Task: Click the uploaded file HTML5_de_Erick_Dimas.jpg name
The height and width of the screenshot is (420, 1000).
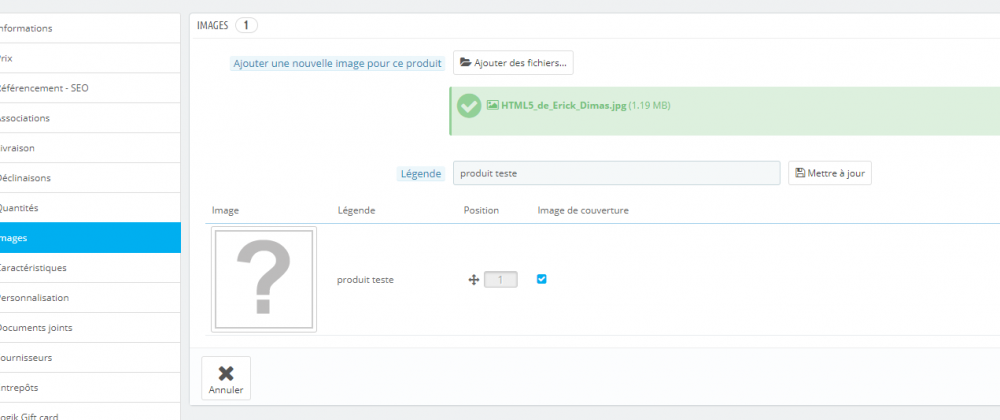Action: [x=564, y=105]
